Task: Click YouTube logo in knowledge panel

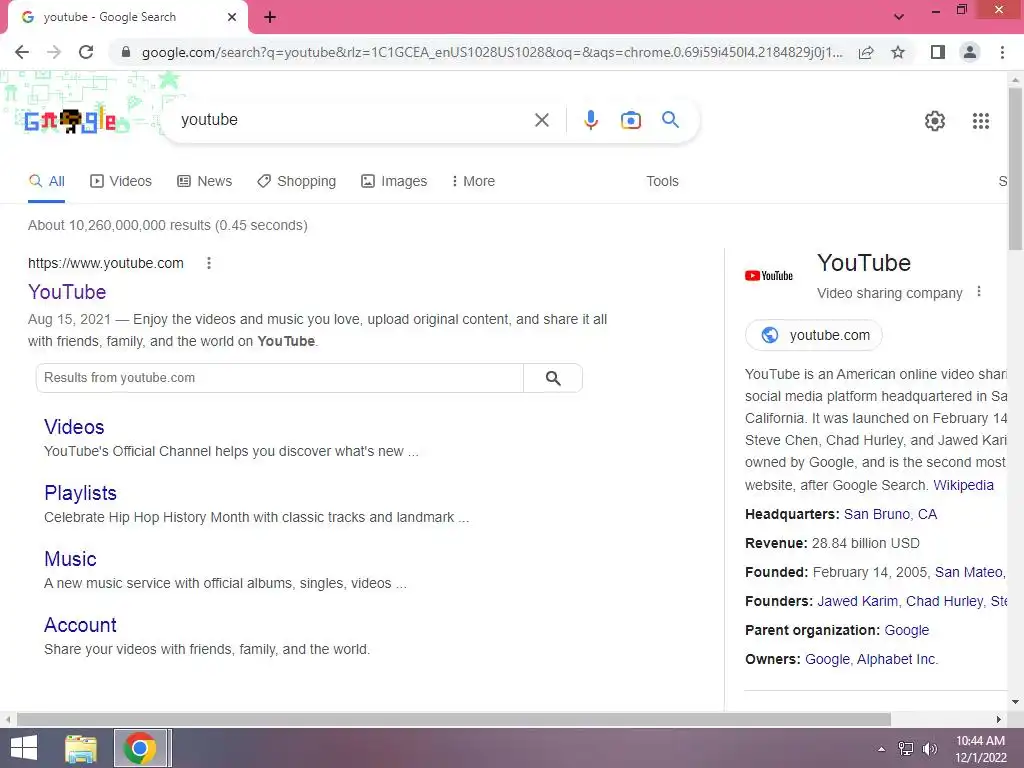Action: (x=769, y=276)
